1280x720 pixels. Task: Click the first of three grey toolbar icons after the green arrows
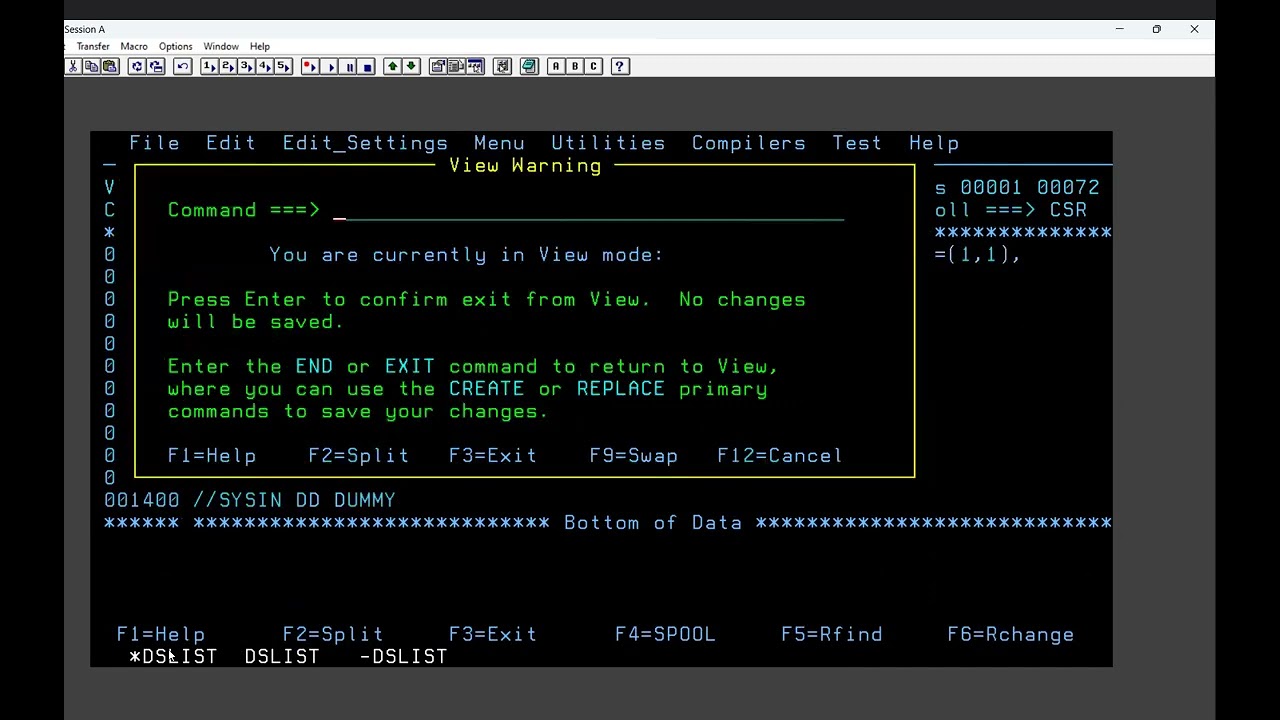click(438, 66)
